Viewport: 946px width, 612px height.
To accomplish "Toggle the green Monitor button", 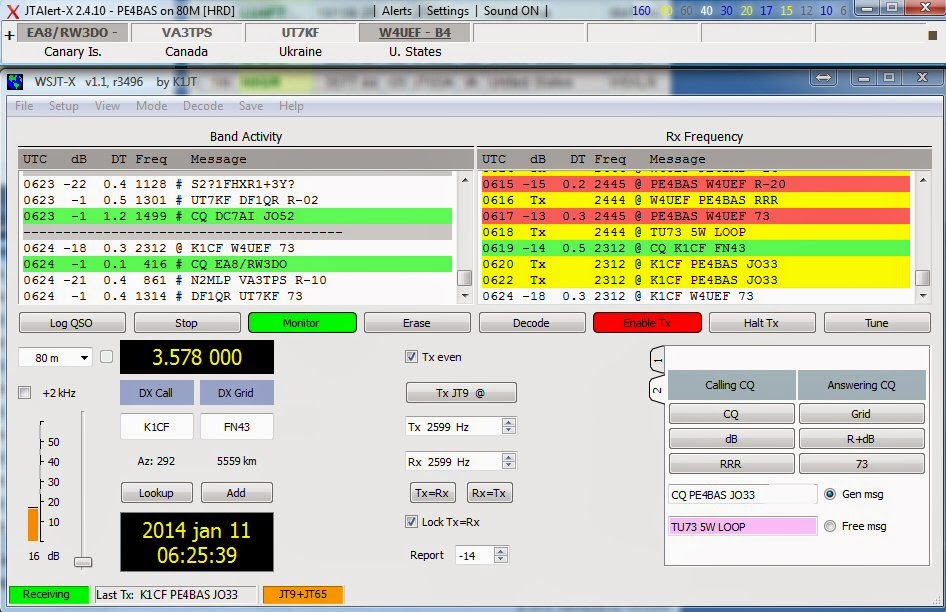I will pos(302,323).
